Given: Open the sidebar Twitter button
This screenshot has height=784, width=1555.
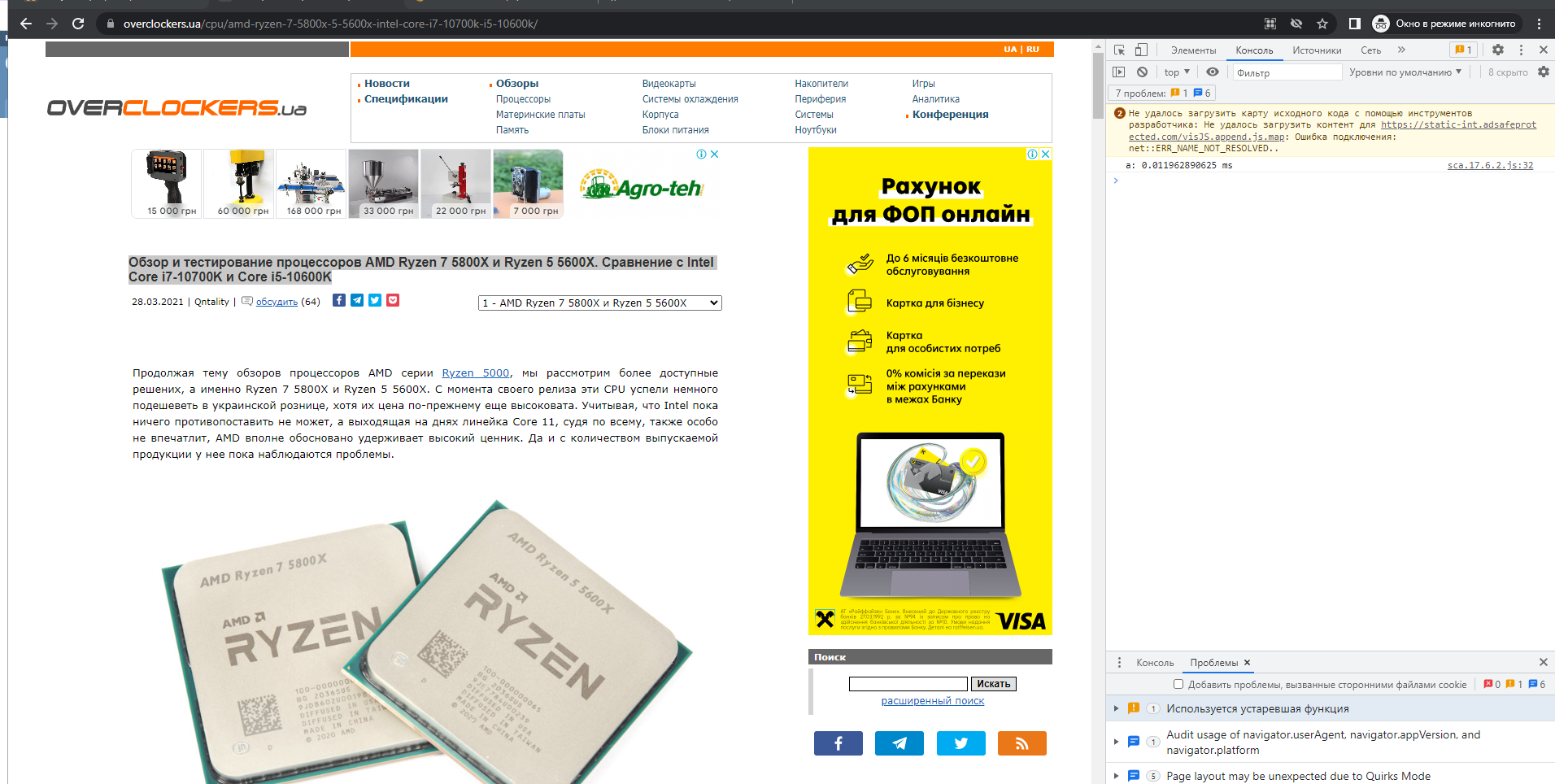Looking at the screenshot, I should (x=961, y=743).
